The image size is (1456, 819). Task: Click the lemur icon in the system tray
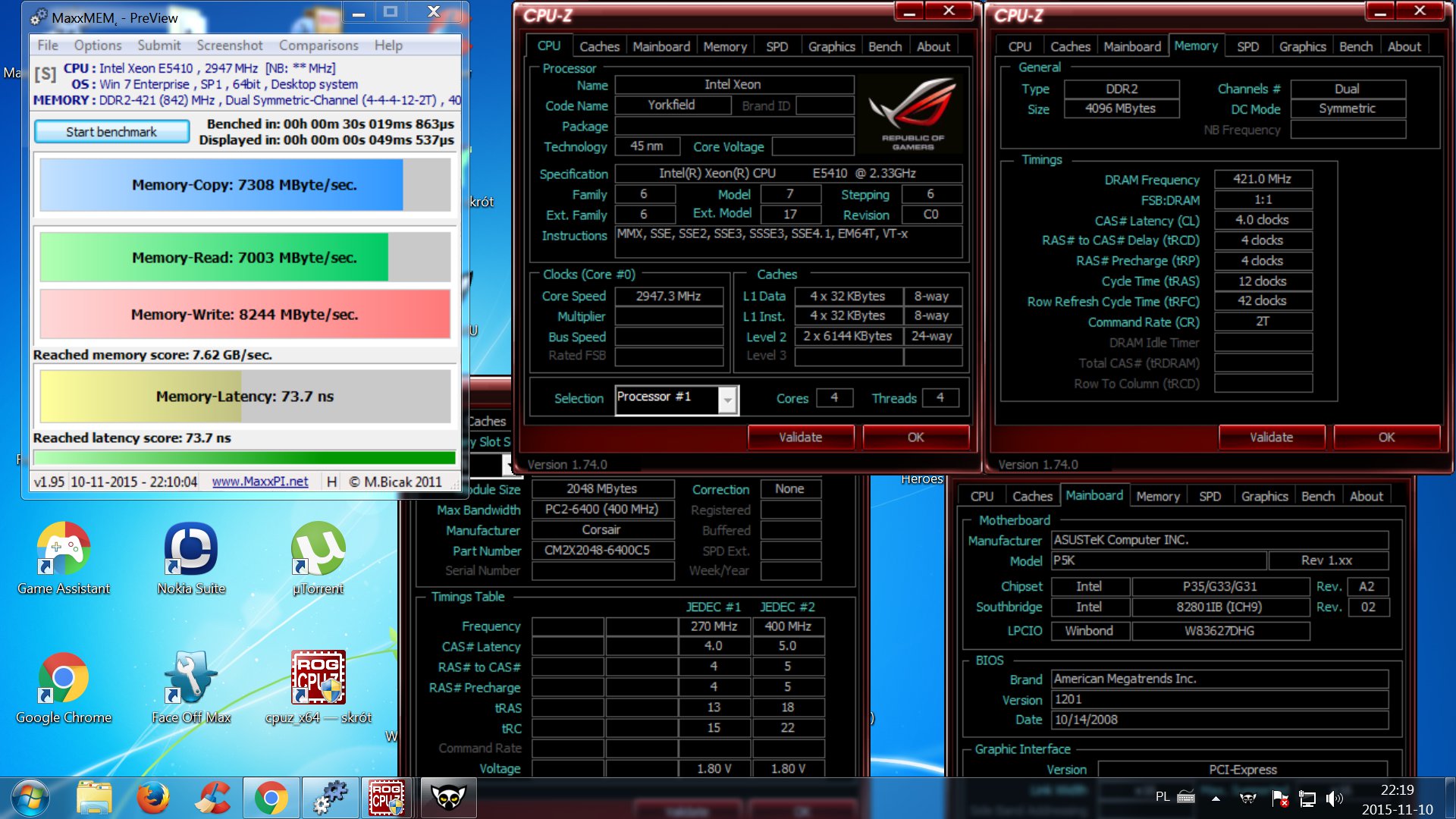click(1247, 798)
